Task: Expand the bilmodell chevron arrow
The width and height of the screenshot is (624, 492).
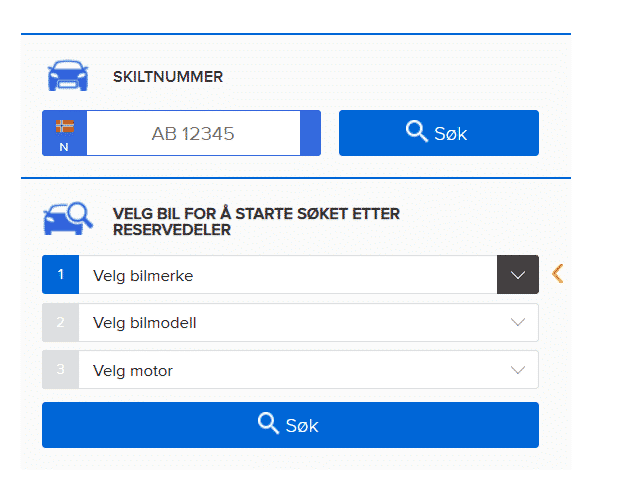Action: point(517,323)
